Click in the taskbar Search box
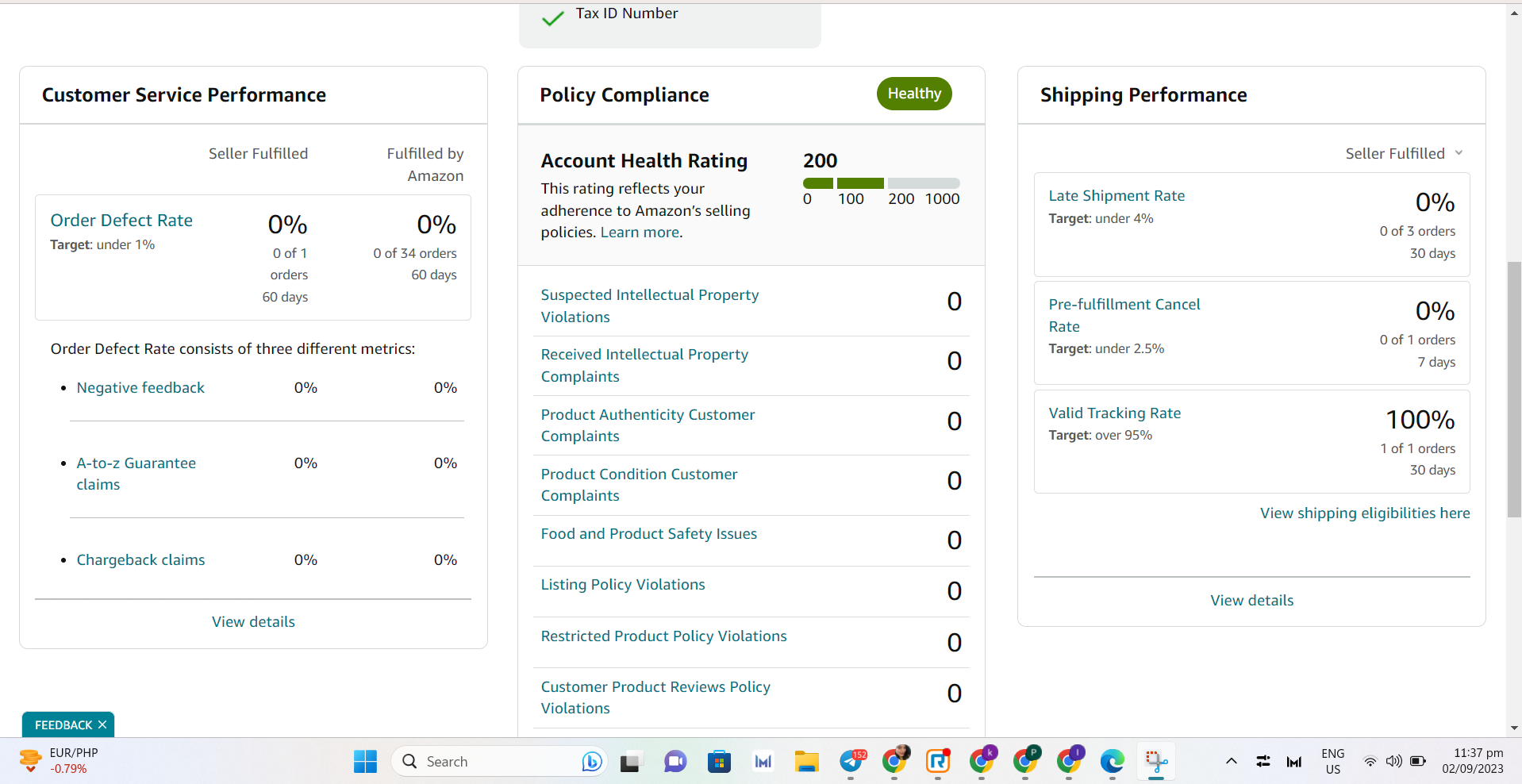The width and height of the screenshot is (1522, 784). 499,762
